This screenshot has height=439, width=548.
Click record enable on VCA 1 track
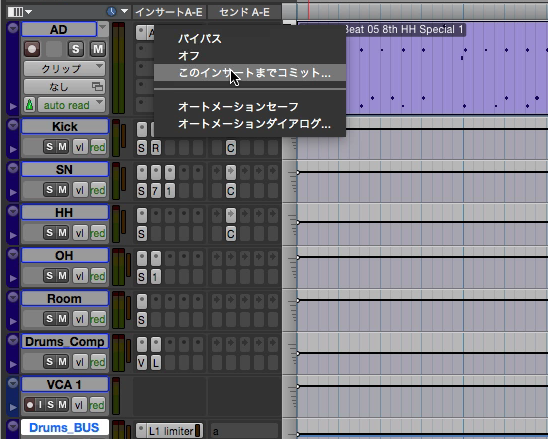30,405
